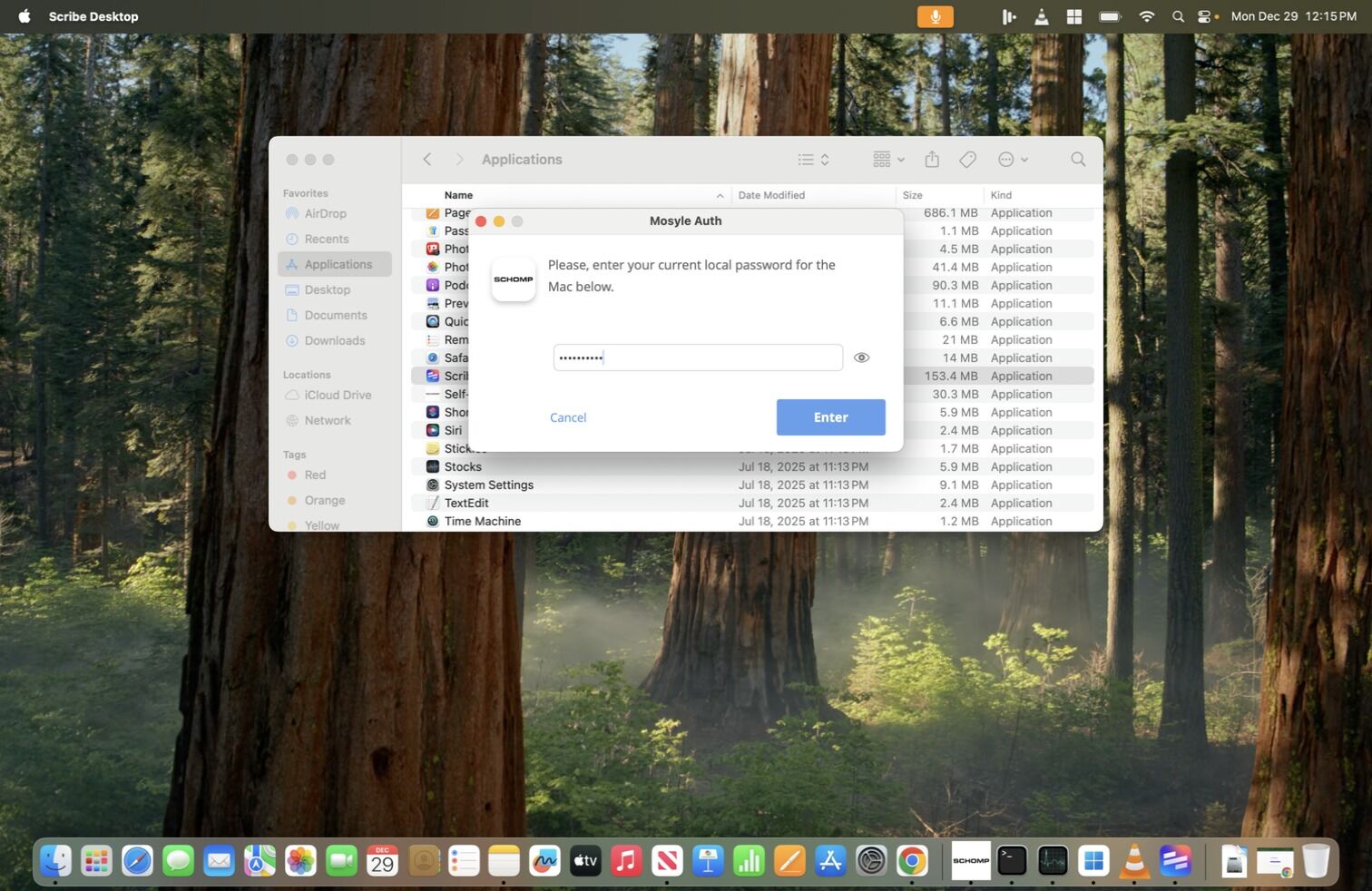This screenshot has width=1372, height=891.
Task: Go back using Finder back arrow
Action: (427, 160)
